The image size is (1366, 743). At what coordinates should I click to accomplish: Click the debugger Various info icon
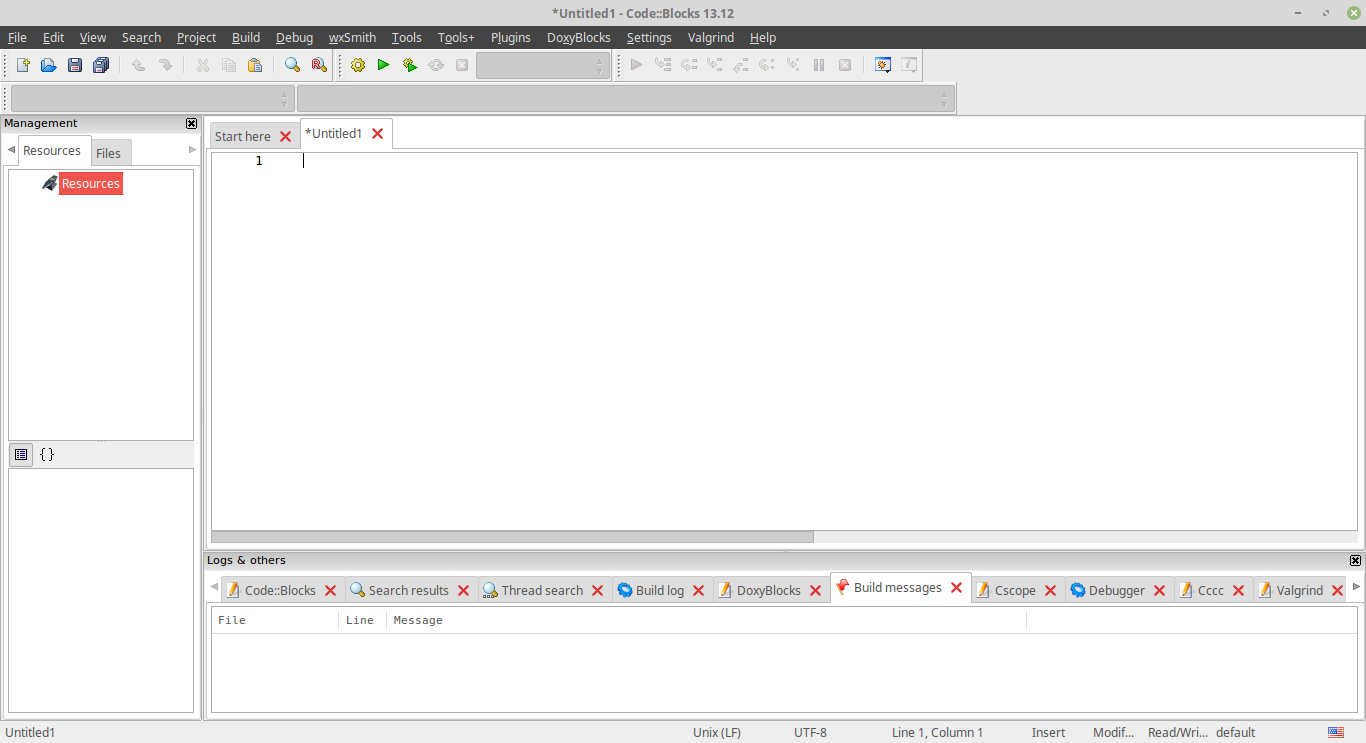pos(909,65)
